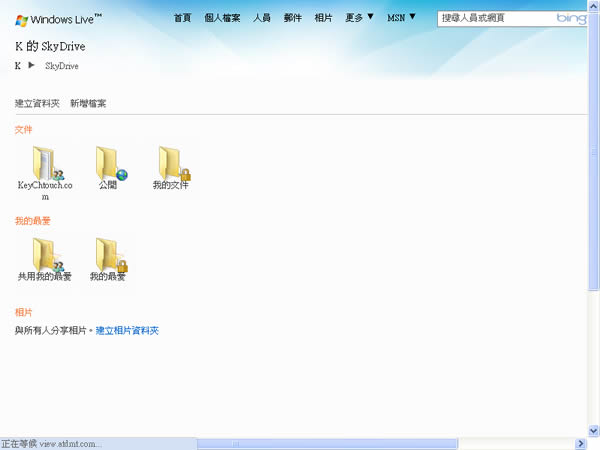
Task: Open 相片 photos in top navigation
Action: click(x=323, y=17)
